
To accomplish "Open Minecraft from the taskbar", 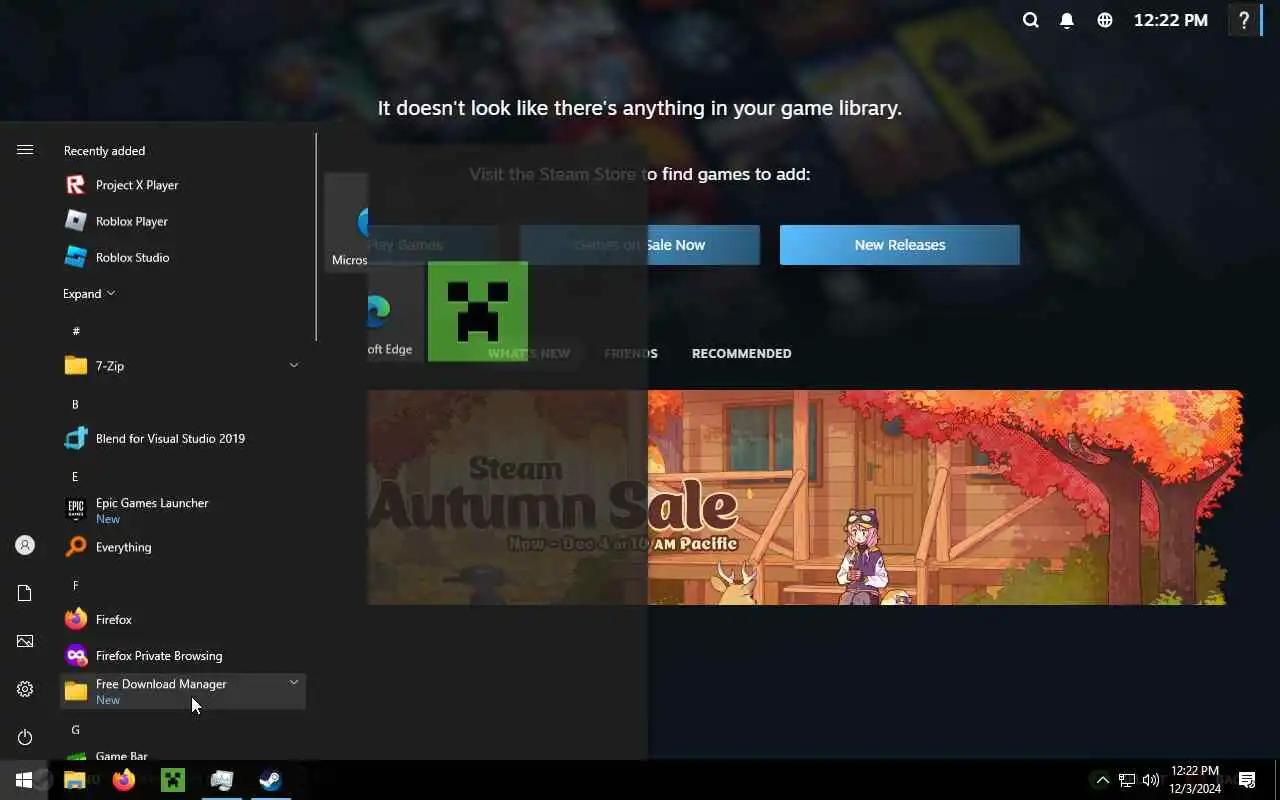I will (173, 780).
